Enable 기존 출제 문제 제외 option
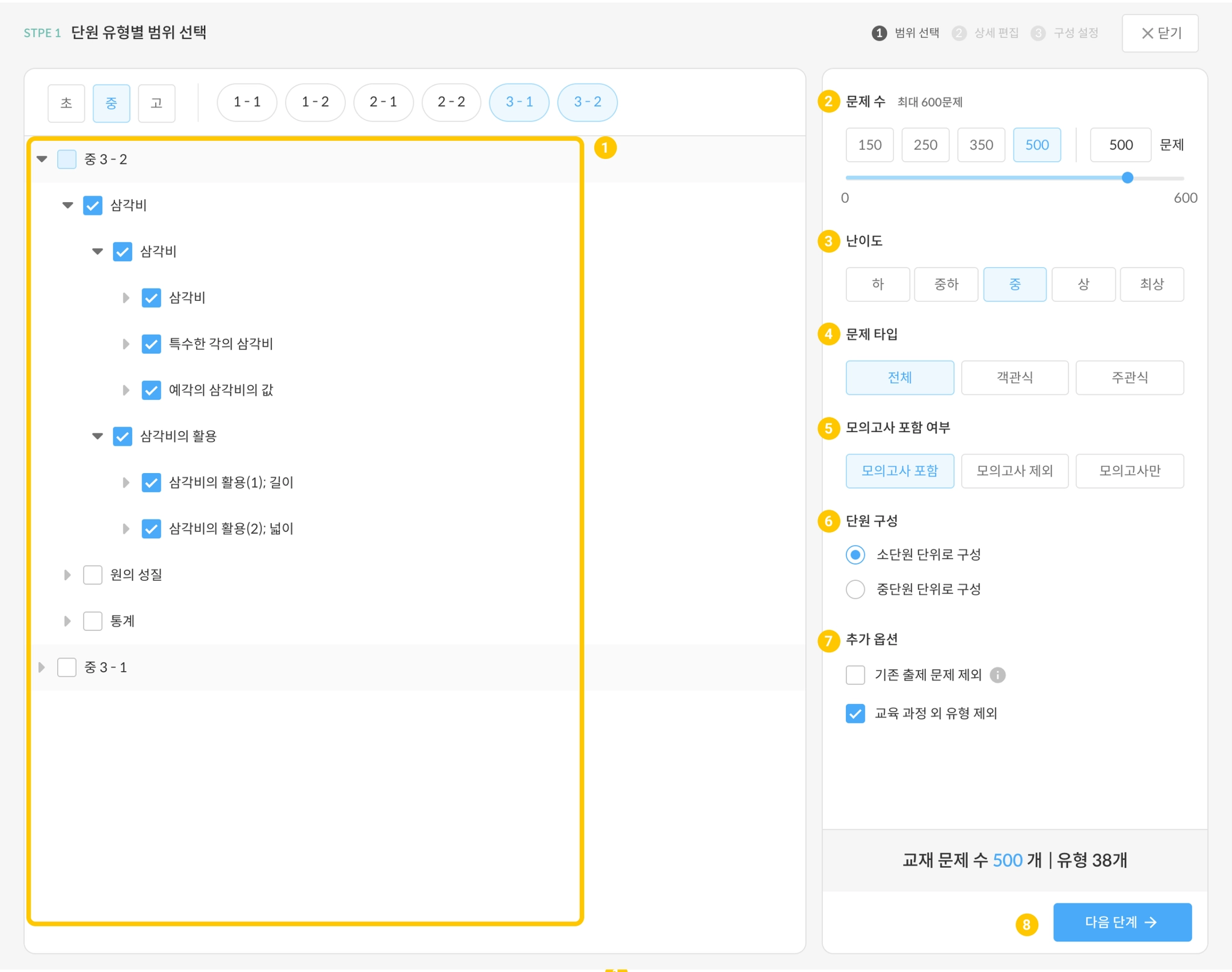The image size is (1232, 972). point(855,675)
